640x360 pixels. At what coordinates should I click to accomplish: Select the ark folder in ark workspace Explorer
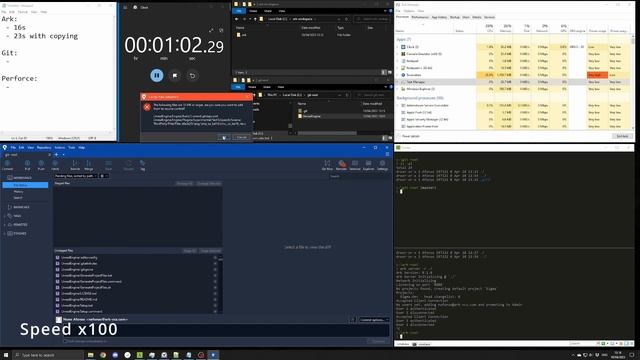coord(242,35)
